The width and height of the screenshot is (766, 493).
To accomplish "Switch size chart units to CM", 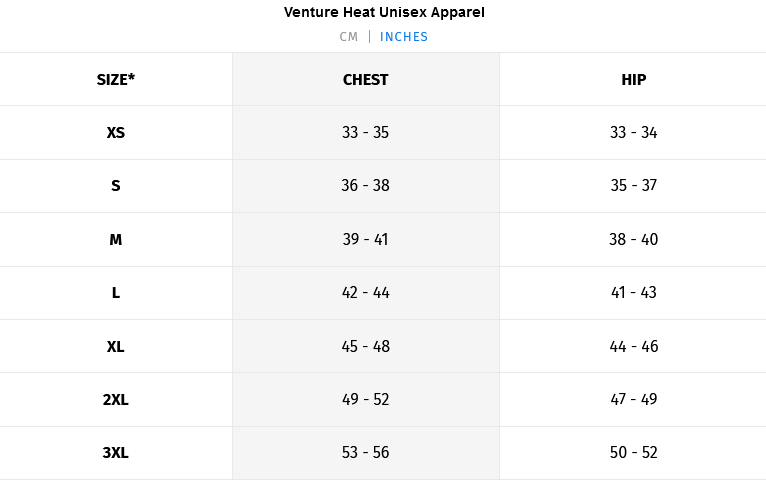I will pos(348,37).
